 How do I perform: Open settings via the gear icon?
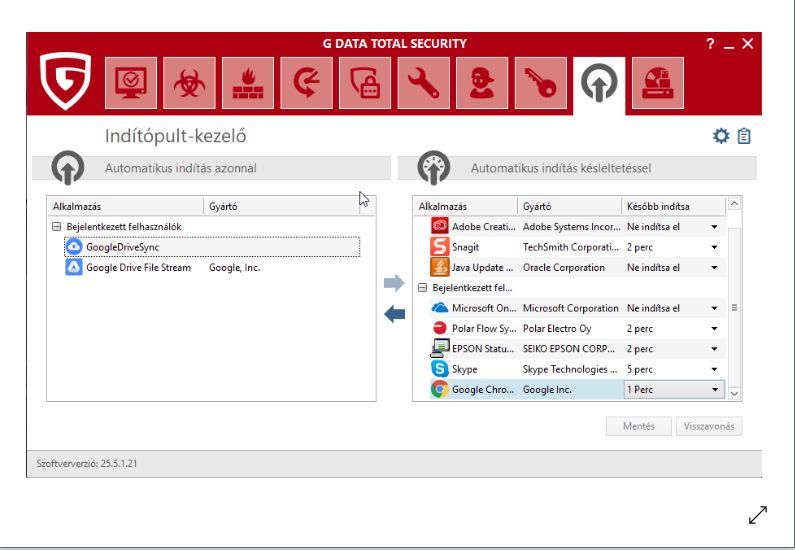pos(721,136)
